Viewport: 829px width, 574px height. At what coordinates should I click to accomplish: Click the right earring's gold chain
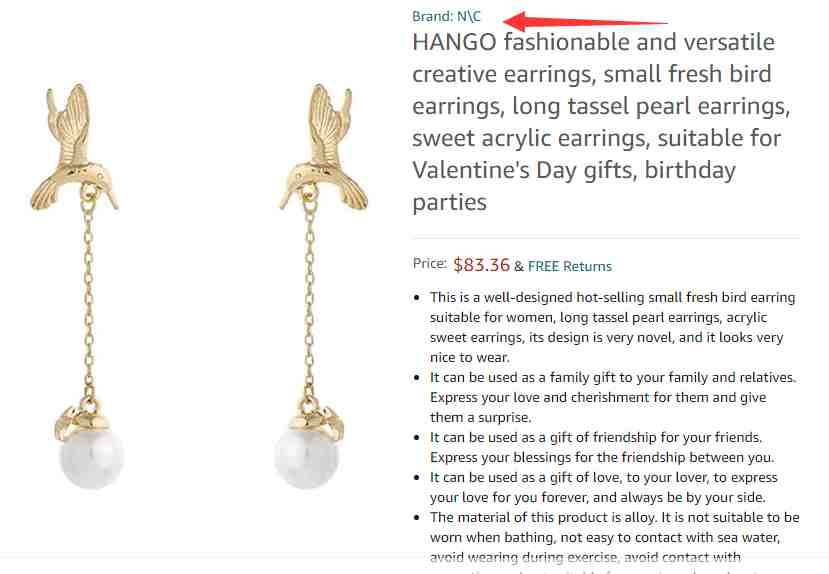[x=310, y=301]
